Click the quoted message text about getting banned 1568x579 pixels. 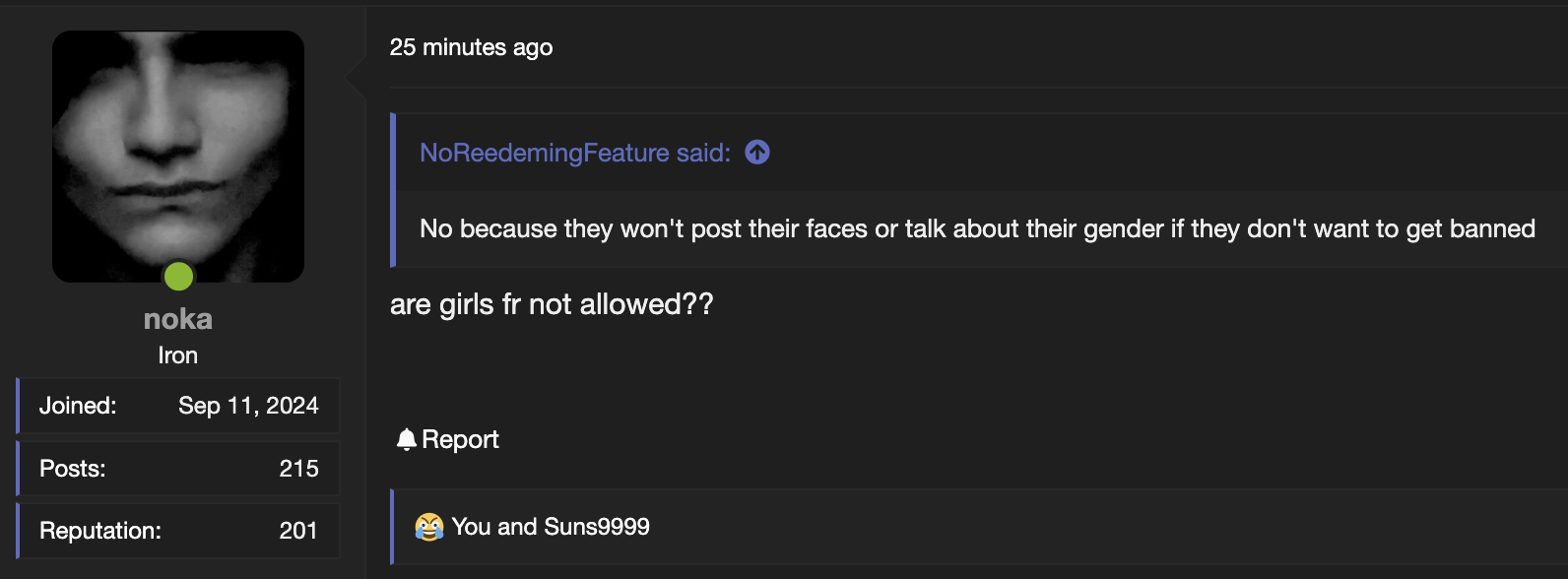point(977,228)
